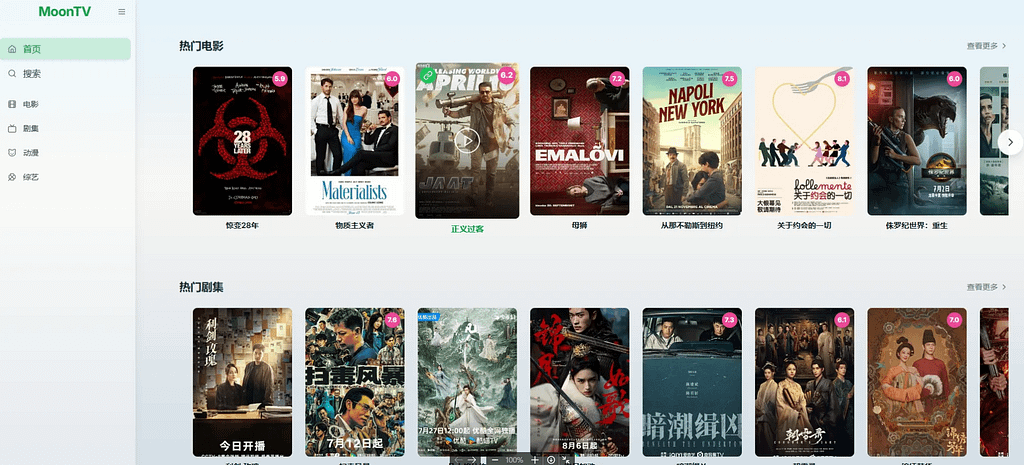This screenshot has width=1024, height=465.
Task: Click the MoonTV logo
Action: pos(65,12)
